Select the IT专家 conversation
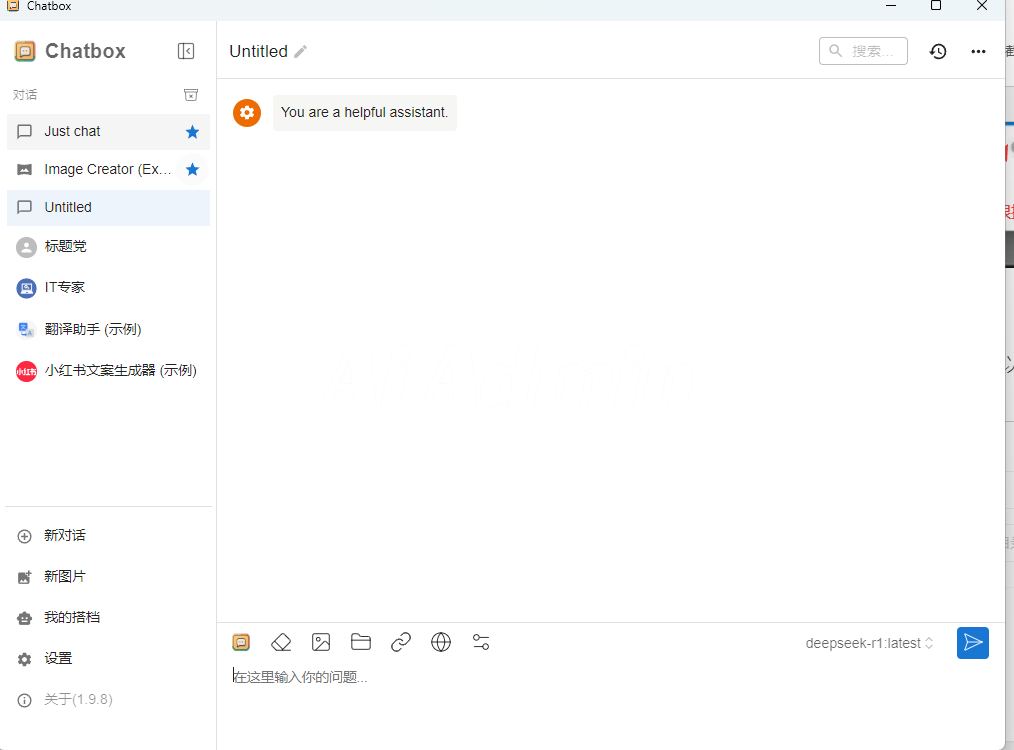Image resolution: width=1014 pixels, height=750 pixels. point(65,287)
